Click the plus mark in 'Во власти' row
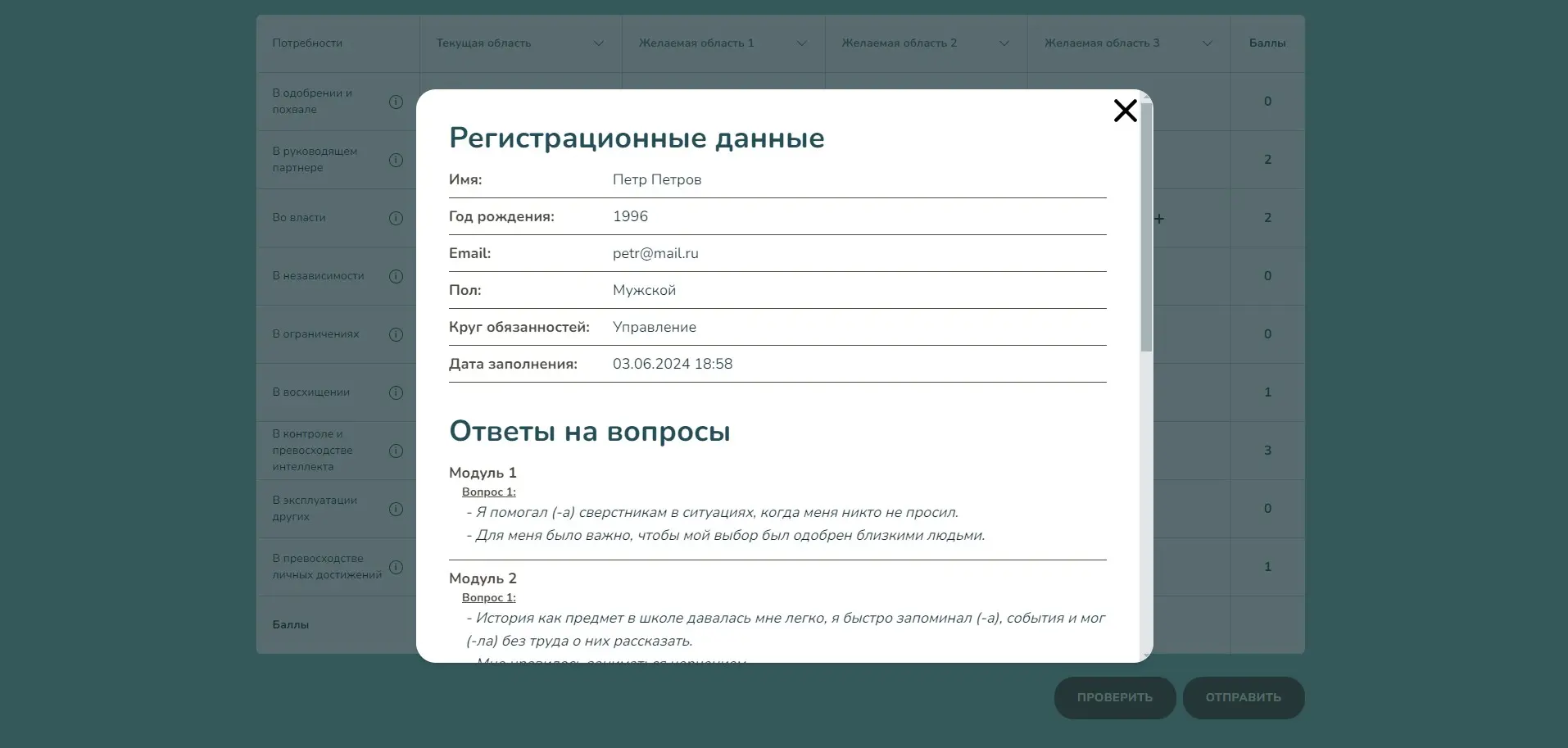The width and height of the screenshot is (1568, 748). pos(1159,219)
